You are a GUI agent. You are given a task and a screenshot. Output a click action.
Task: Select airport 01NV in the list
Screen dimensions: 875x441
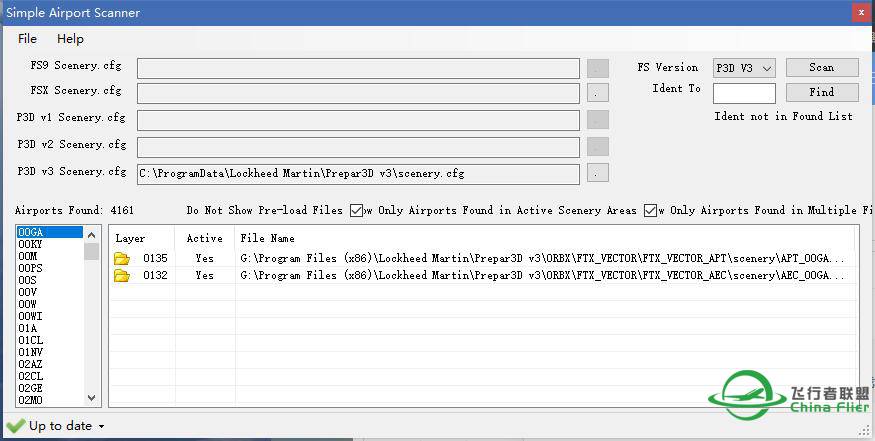click(50, 352)
